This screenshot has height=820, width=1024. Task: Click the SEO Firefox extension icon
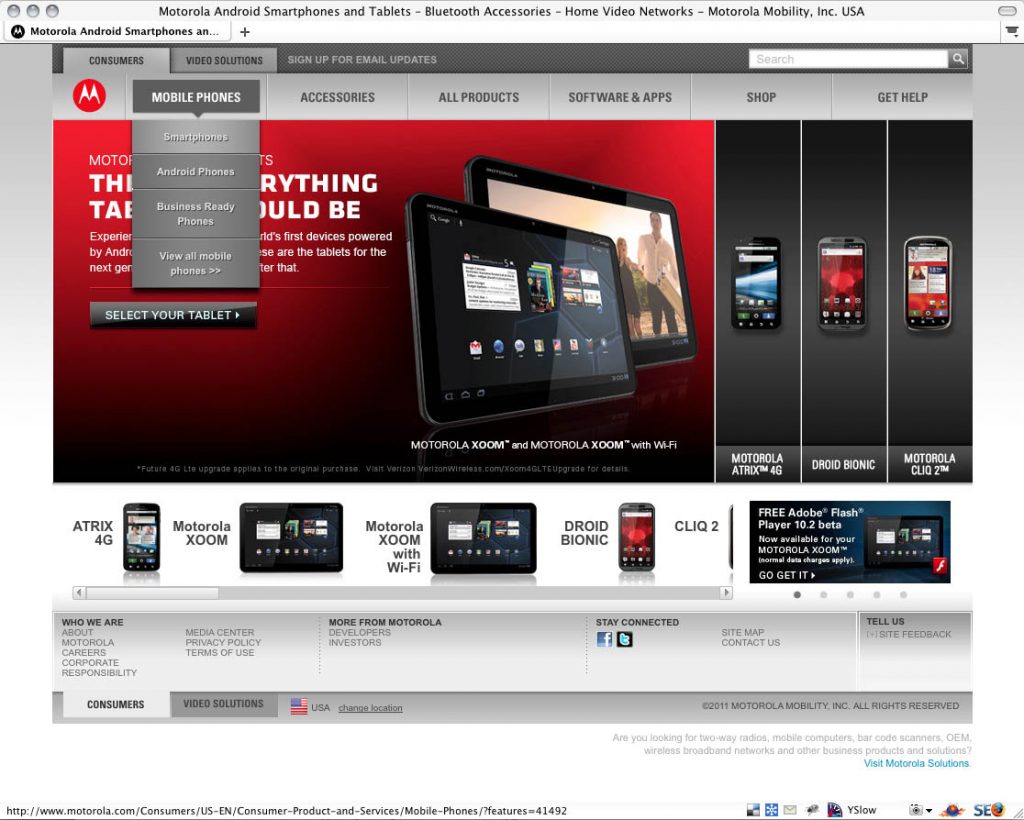(x=988, y=810)
